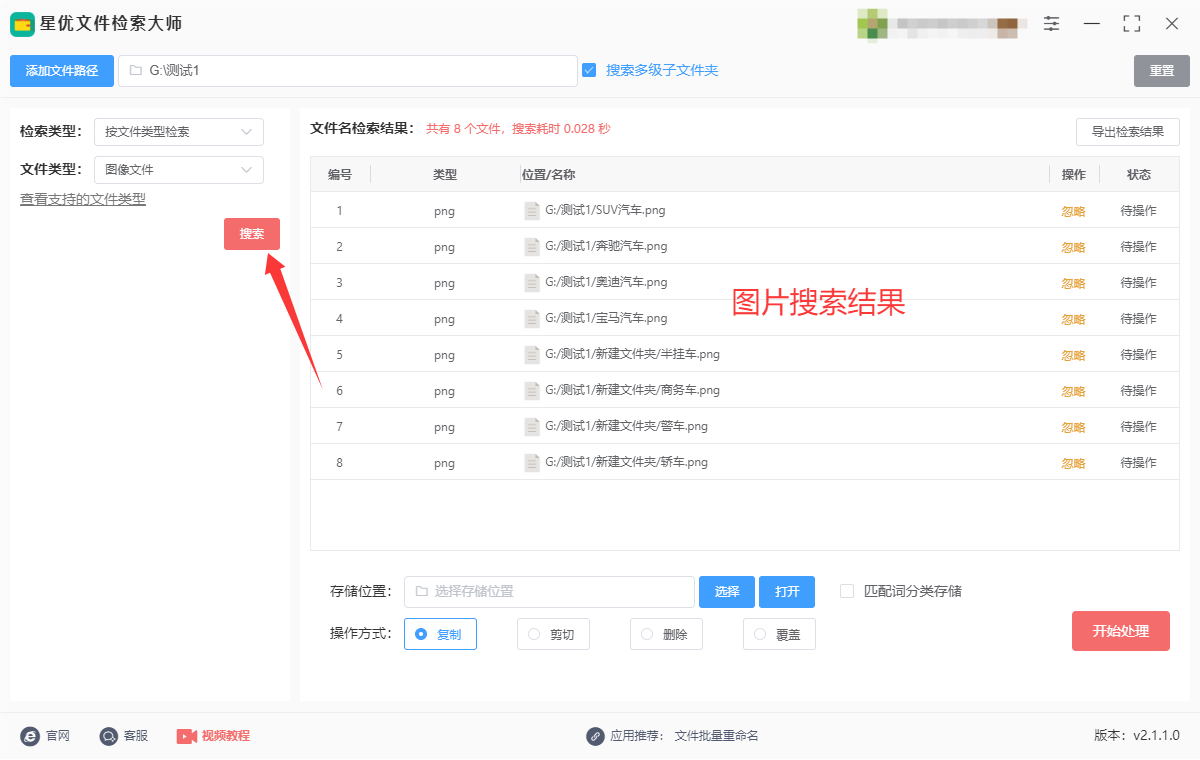This screenshot has height=760, width=1200.
Task: Click the 重置 button
Action: pyautogui.click(x=1162, y=71)
